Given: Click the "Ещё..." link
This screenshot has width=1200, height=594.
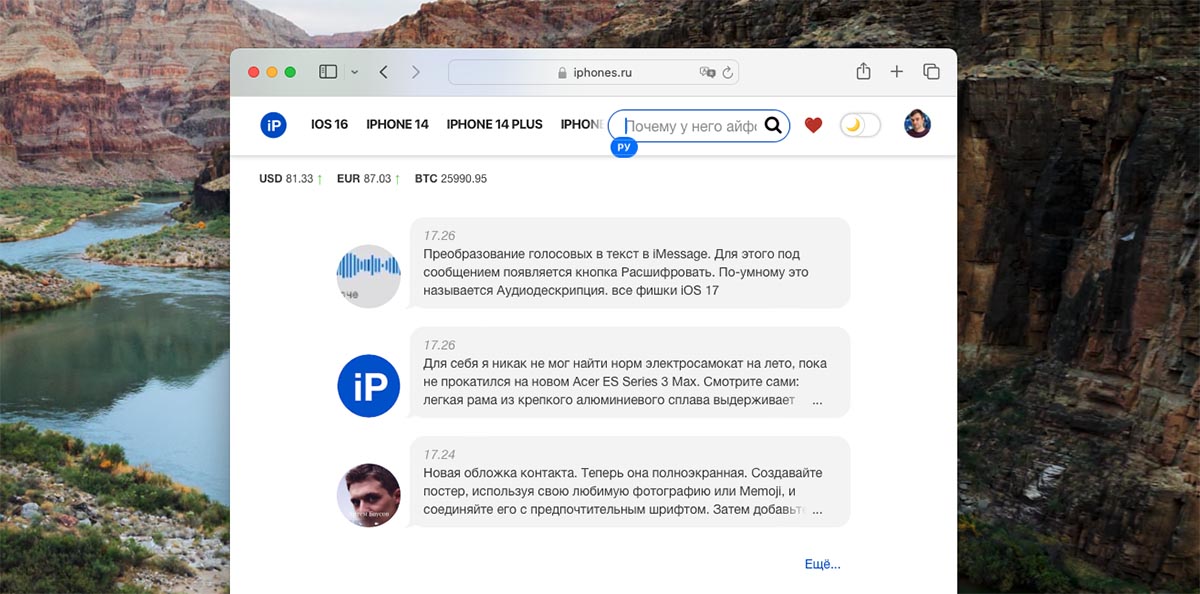Looking at the screenshot, I should pos(822,564).
